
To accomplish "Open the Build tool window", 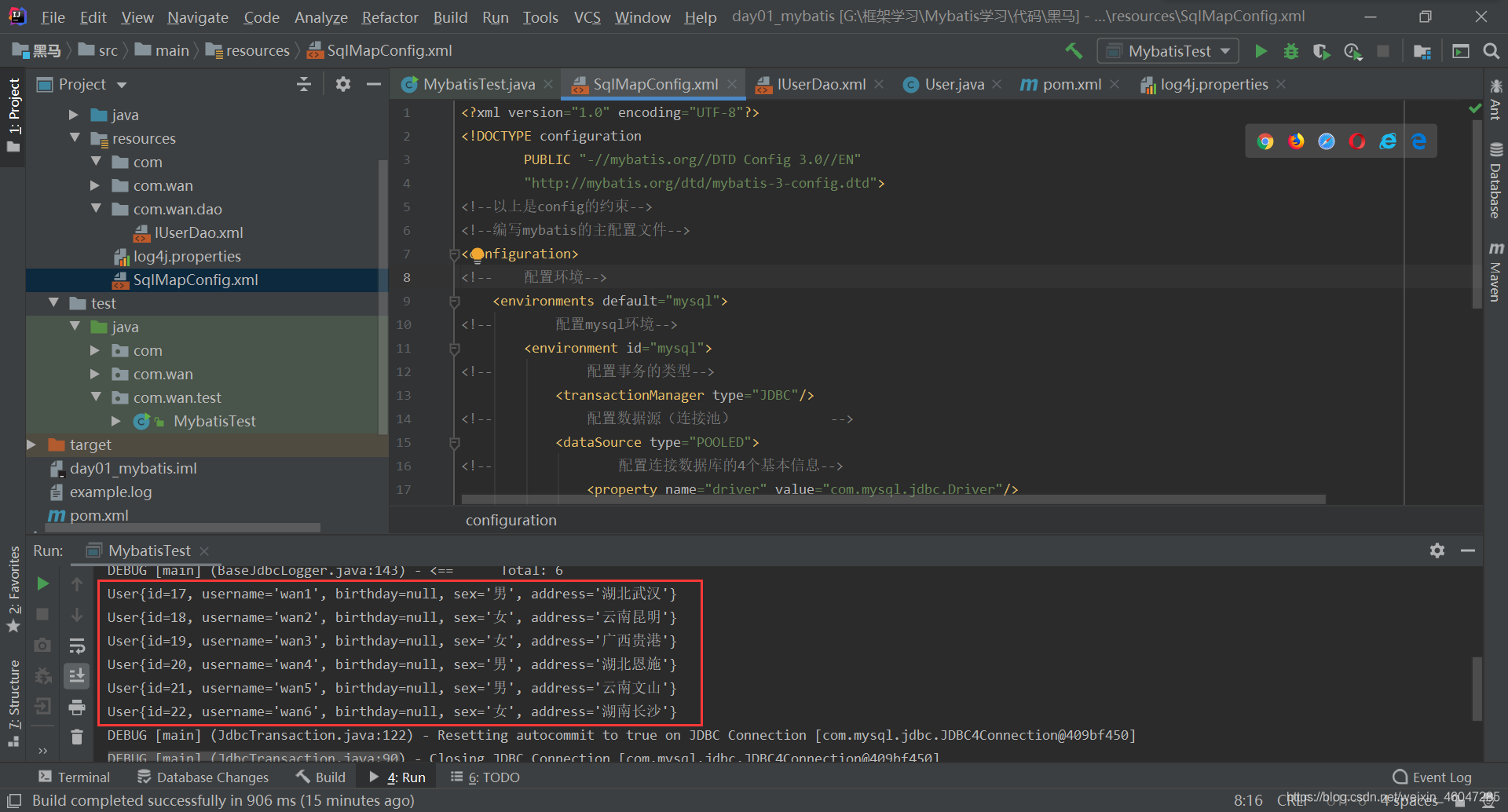I will (321, 777).
